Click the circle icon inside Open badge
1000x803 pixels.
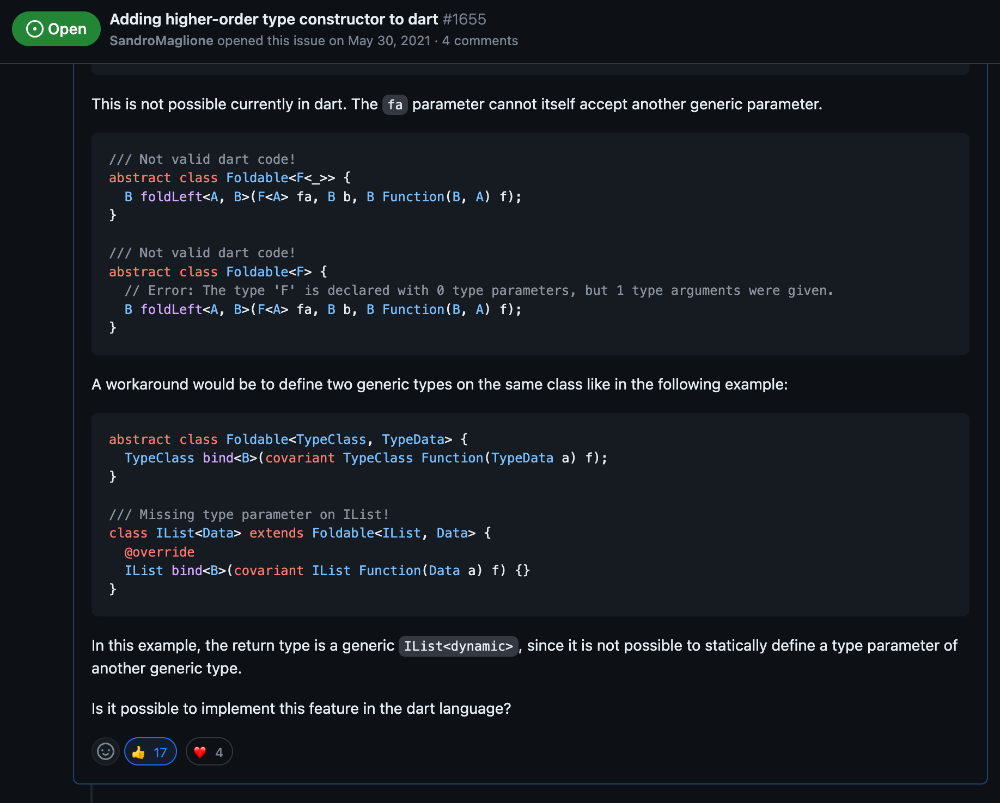click(33, 29)
